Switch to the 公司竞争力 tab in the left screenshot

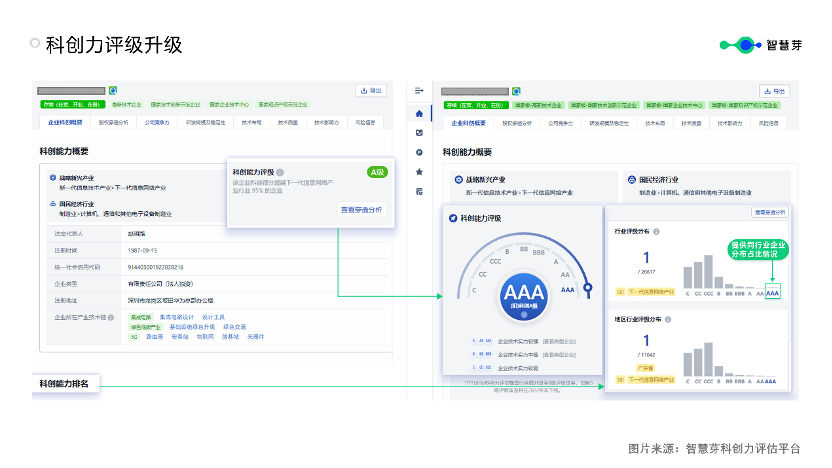tap(157, 123)
